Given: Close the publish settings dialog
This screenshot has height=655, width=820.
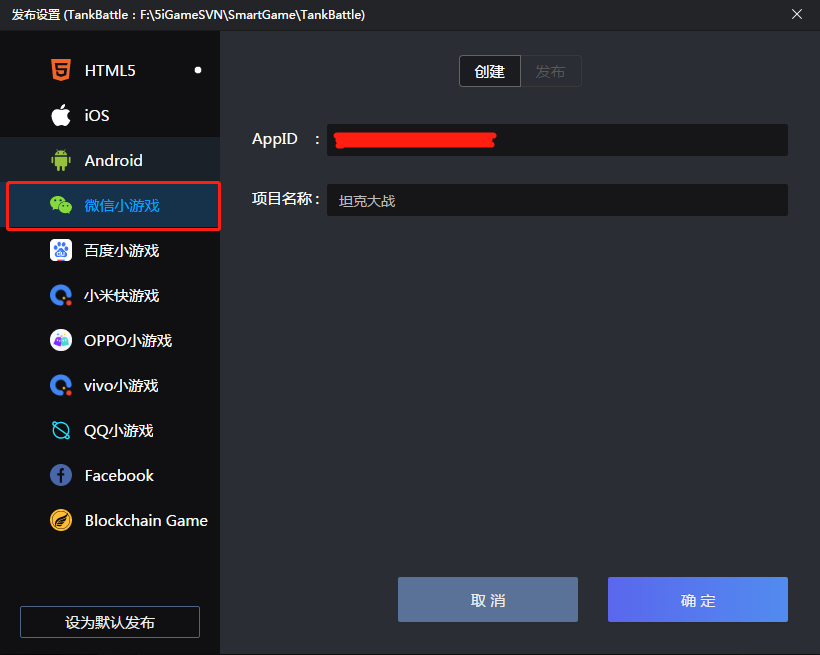Looking at the screenshot, I should [796, 14].
